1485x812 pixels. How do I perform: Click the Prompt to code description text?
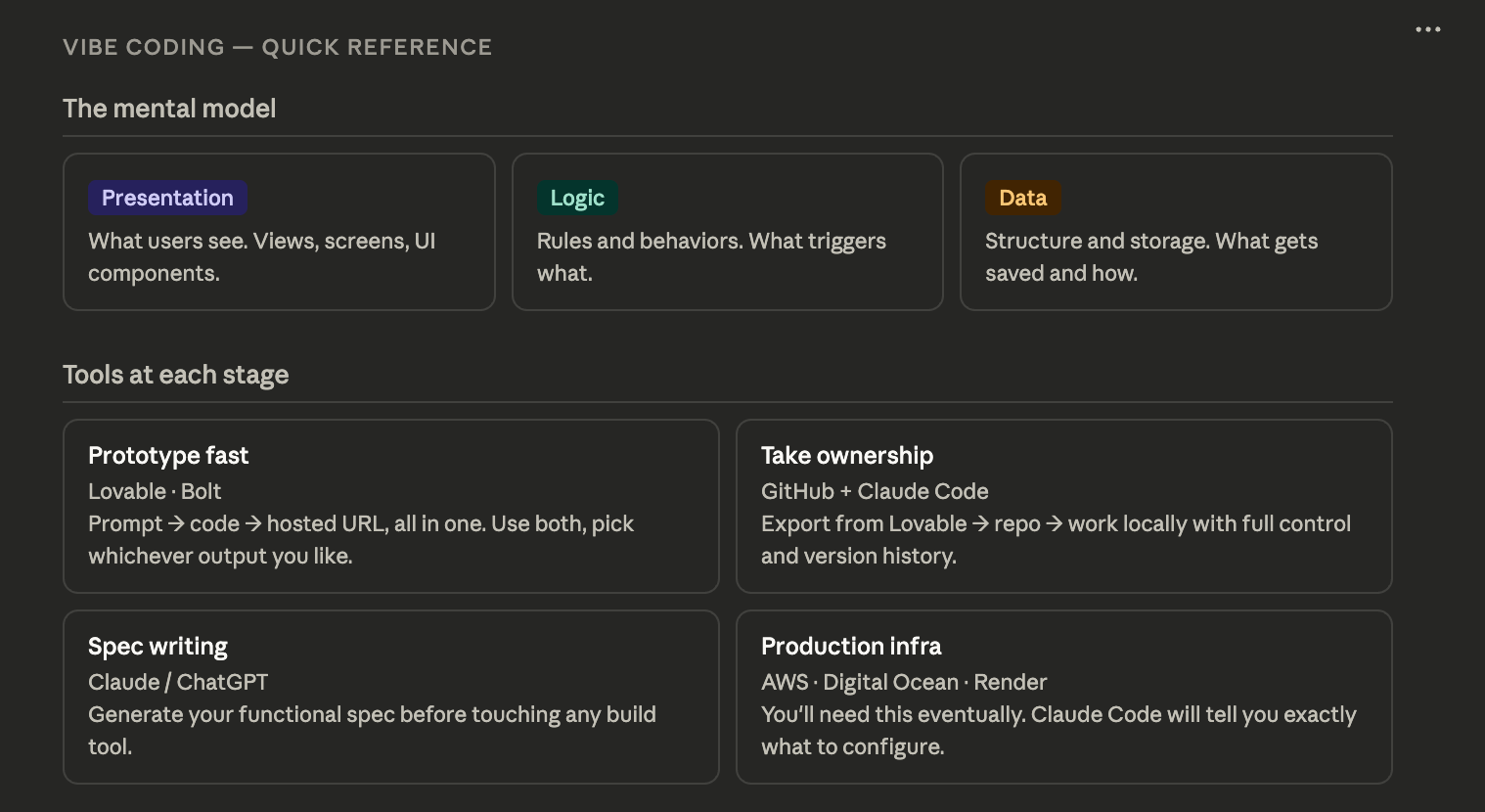(x=361, y=539)
